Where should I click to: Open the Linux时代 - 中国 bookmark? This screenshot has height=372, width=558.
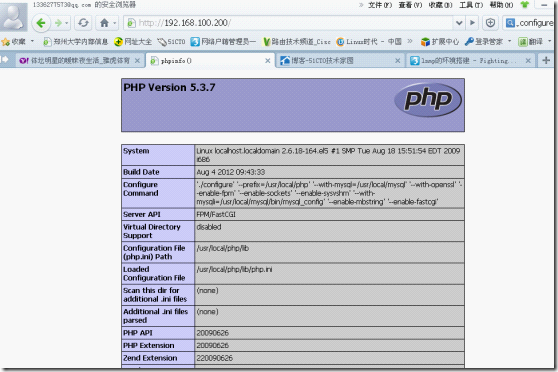(369, 42)
